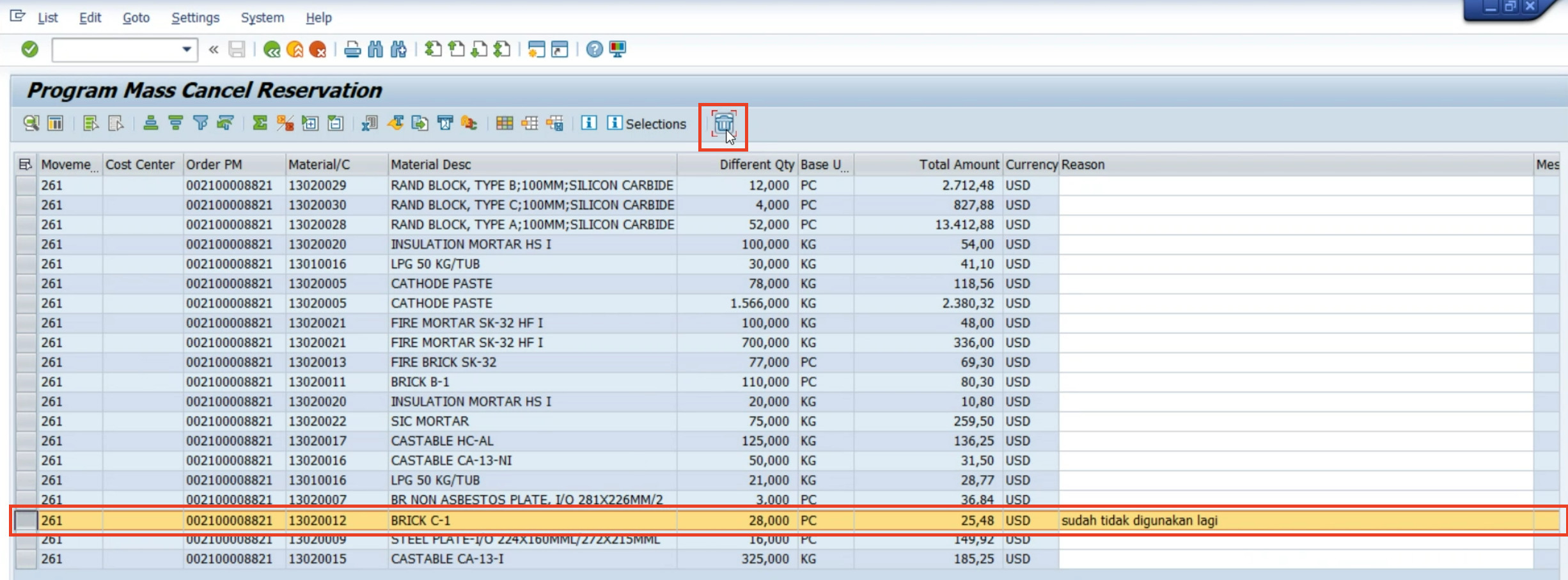Click the delete reservation trash icon
The width and height of the screenshot is (1568, 580).
coord(723,123)
